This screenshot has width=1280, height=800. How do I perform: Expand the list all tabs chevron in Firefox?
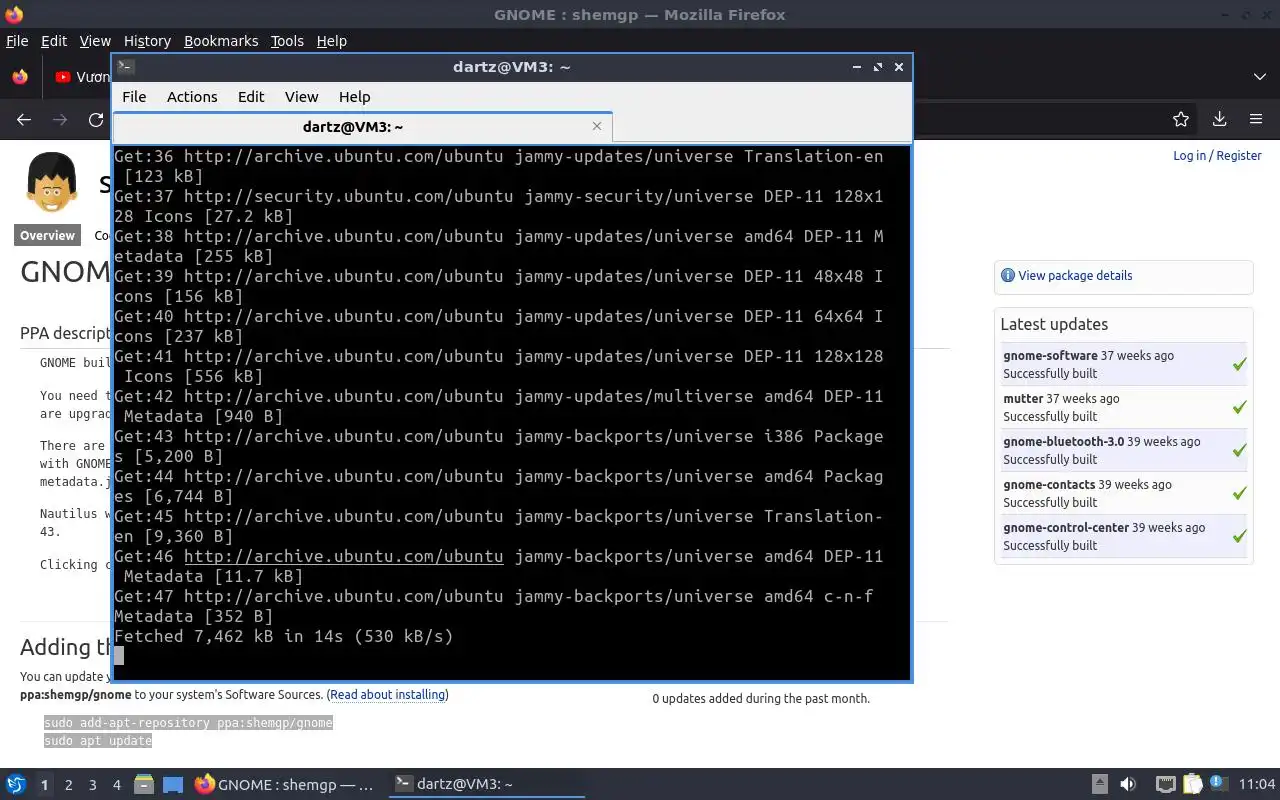[1259, 77]
